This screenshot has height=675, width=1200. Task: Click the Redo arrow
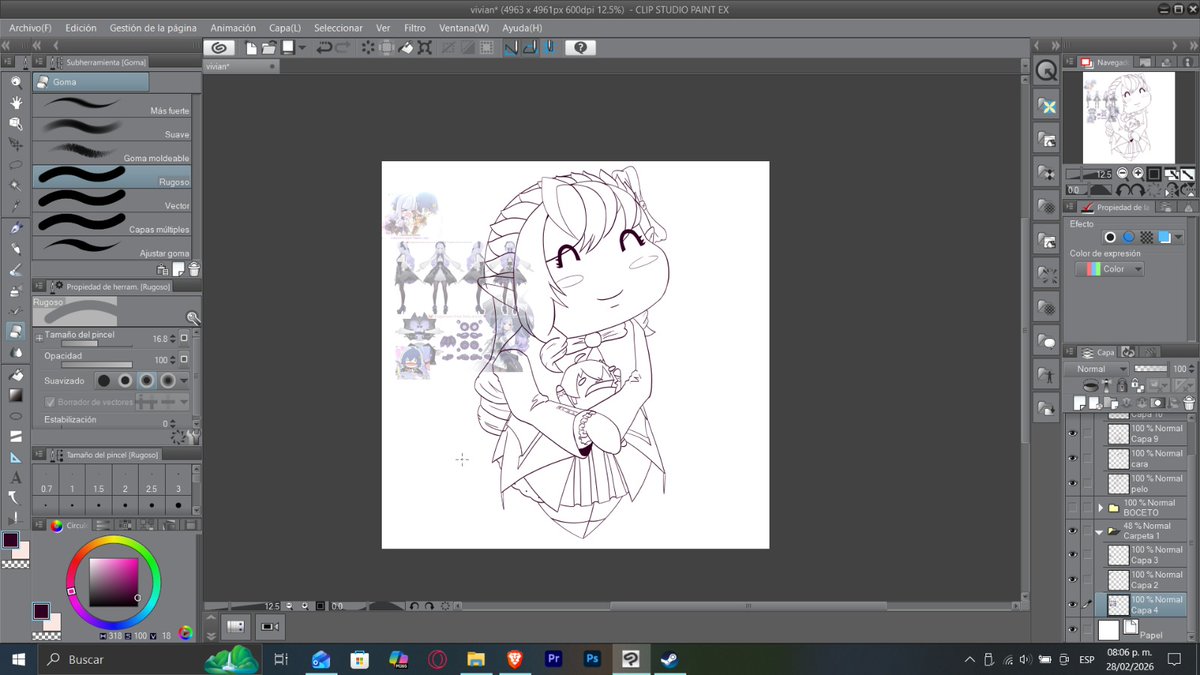click(x=343, y=47)
